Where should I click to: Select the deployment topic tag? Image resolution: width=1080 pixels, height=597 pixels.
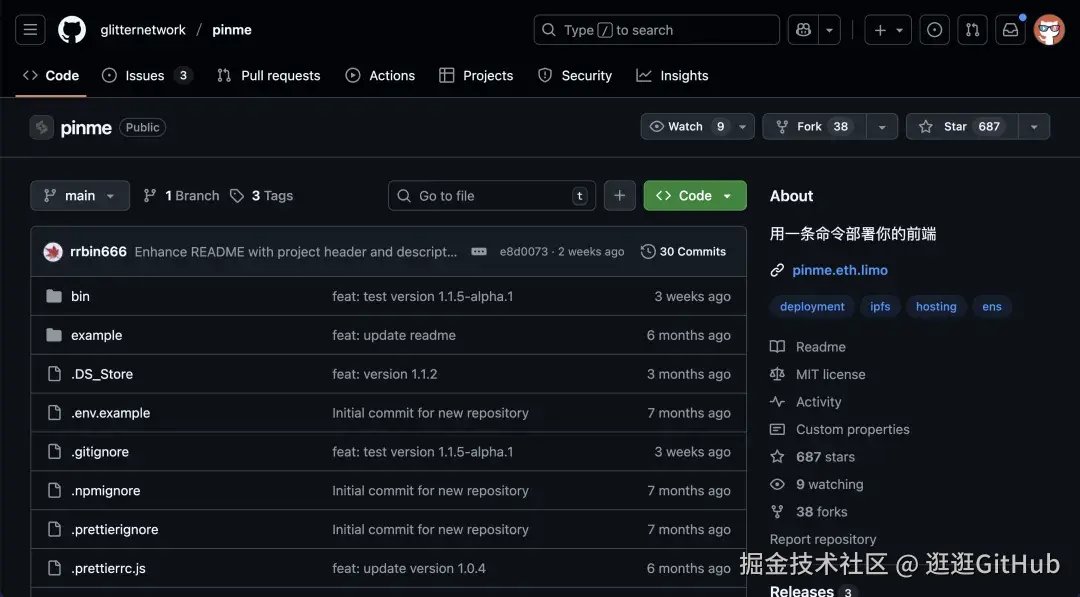click(x=812, y=306)
